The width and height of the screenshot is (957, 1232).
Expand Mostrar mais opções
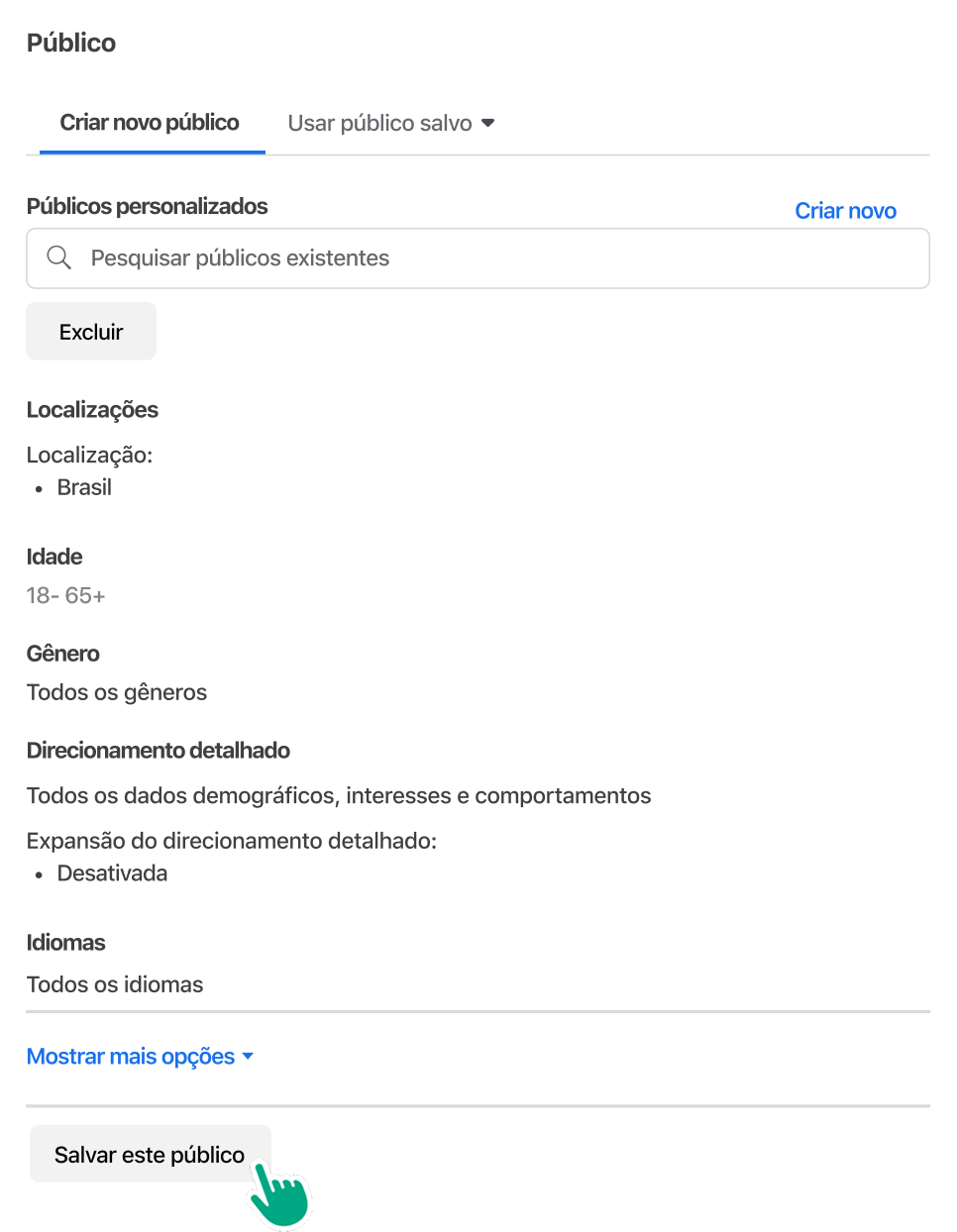pyautogui.click(x=131, y=1057)
